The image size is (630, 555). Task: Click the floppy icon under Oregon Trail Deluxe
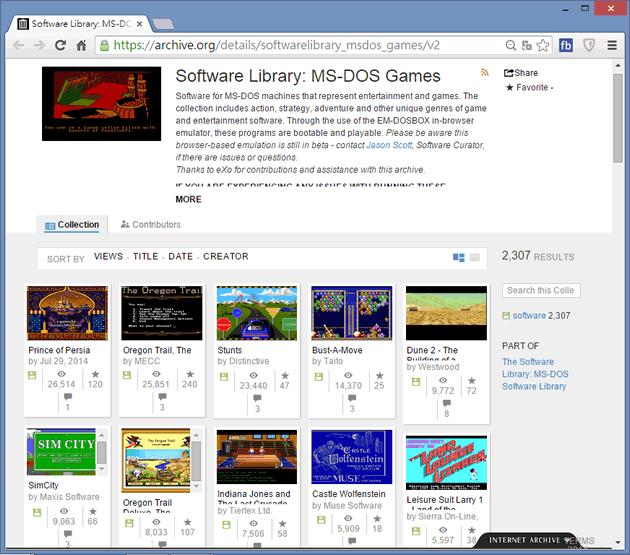129,523
